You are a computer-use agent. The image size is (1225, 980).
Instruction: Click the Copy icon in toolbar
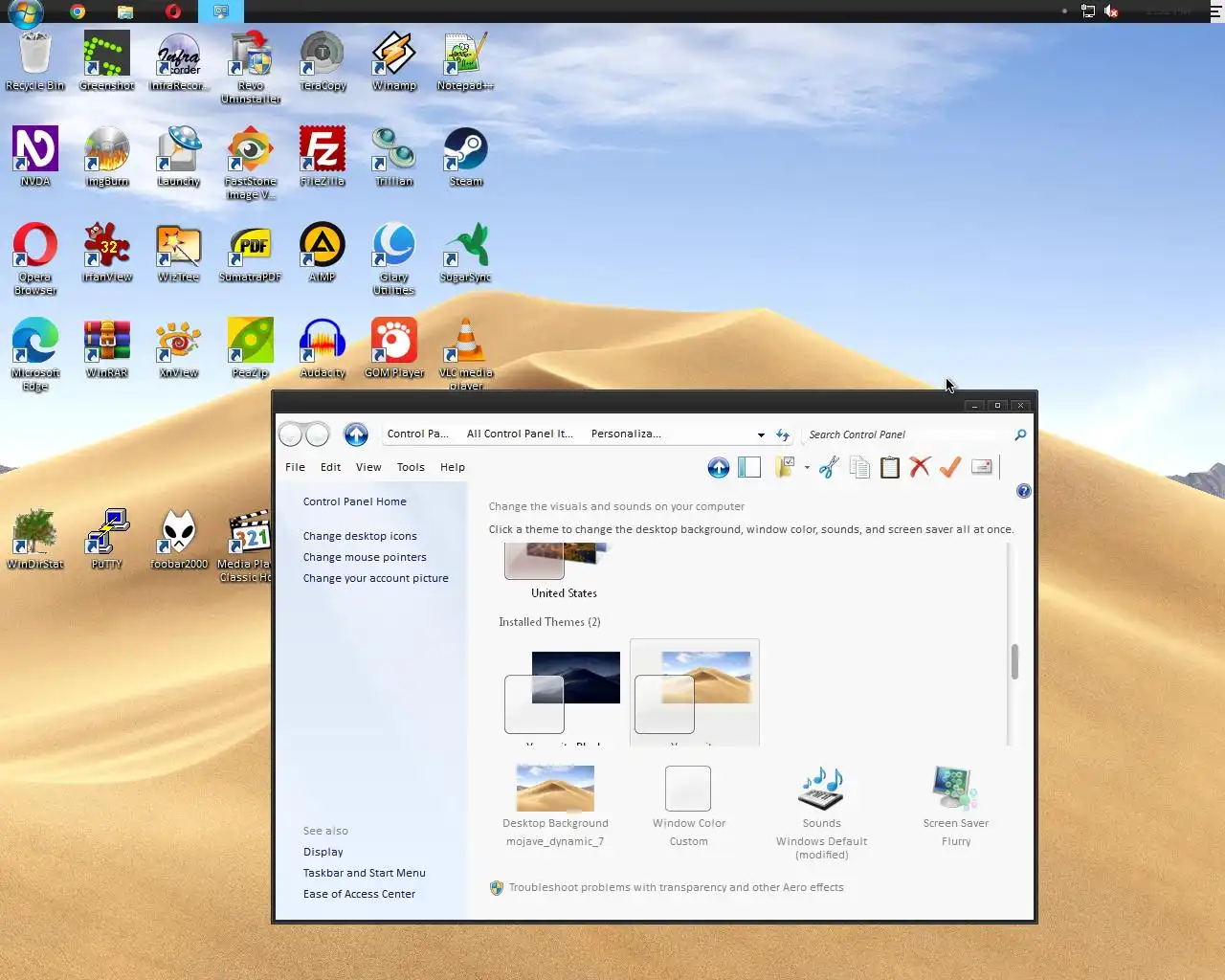click(859, 467)
